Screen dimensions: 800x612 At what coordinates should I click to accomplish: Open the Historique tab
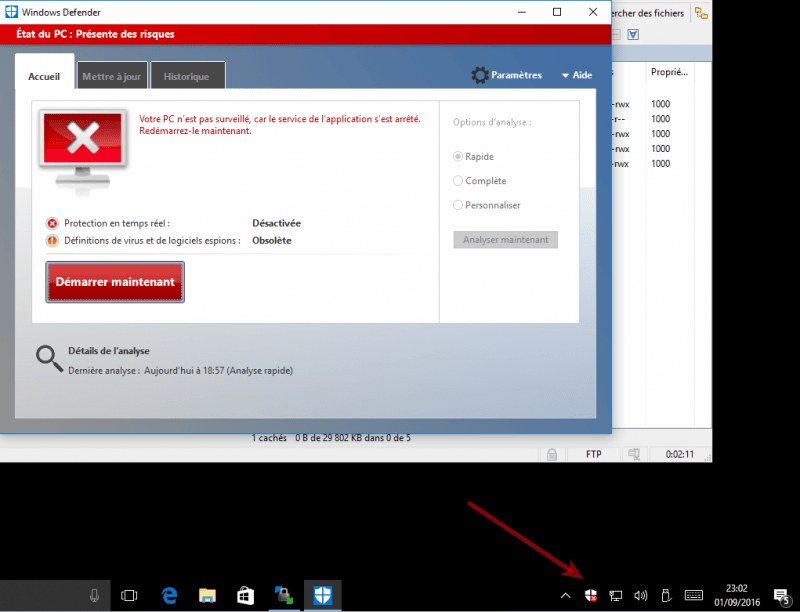pos(187,76)
